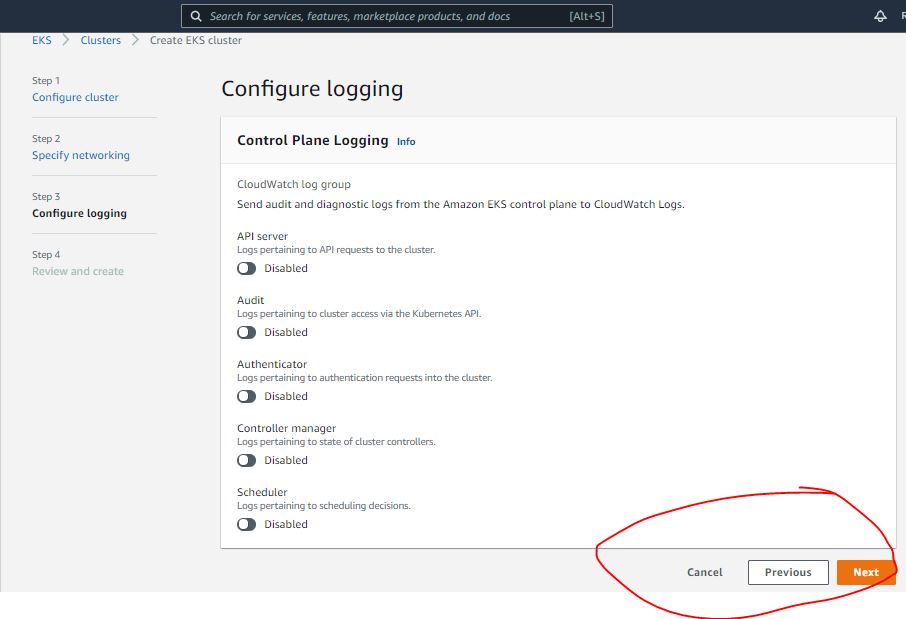Click the Configure logging page heading
The width and height of the screenshot is (906, 619).
[312, 89]
